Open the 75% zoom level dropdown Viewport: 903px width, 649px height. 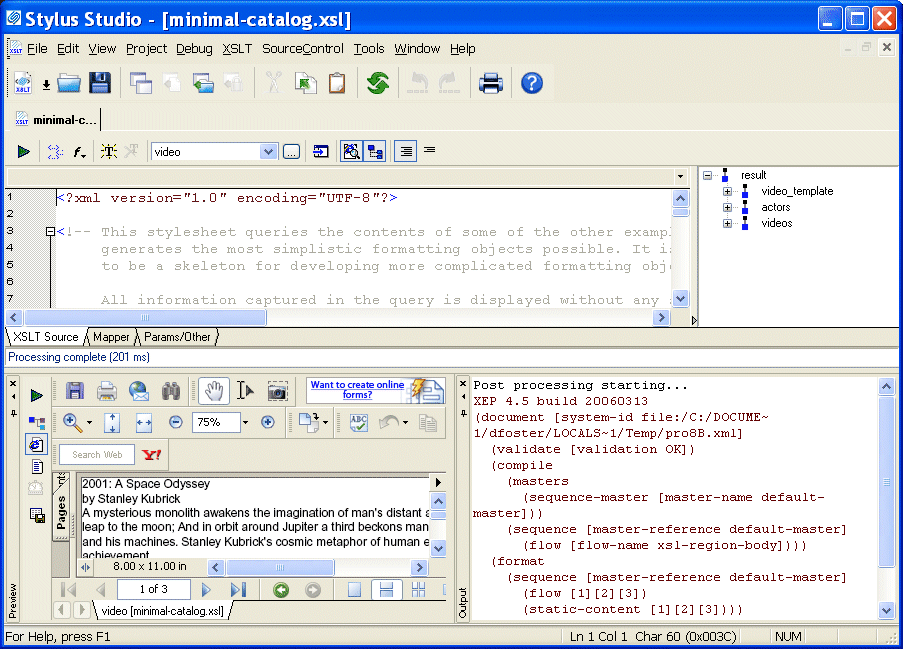(245, 423)
